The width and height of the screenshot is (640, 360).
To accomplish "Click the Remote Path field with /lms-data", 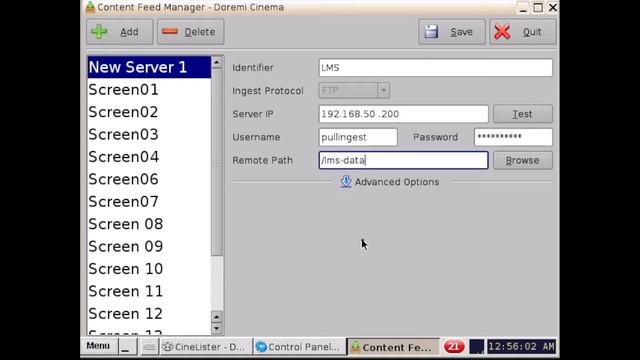I will (403, 160).
